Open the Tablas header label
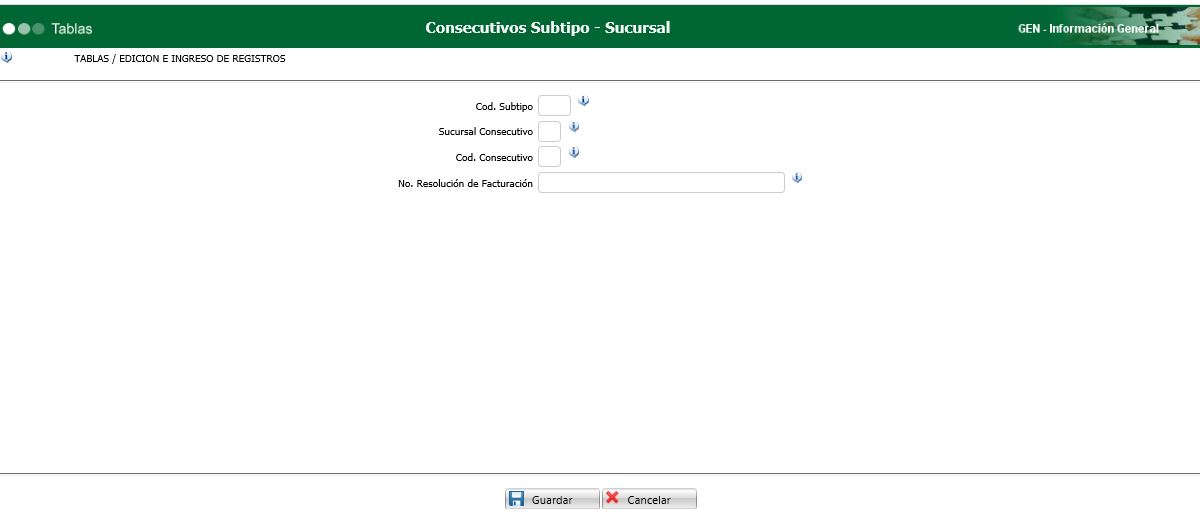 [x=72, y=29]
